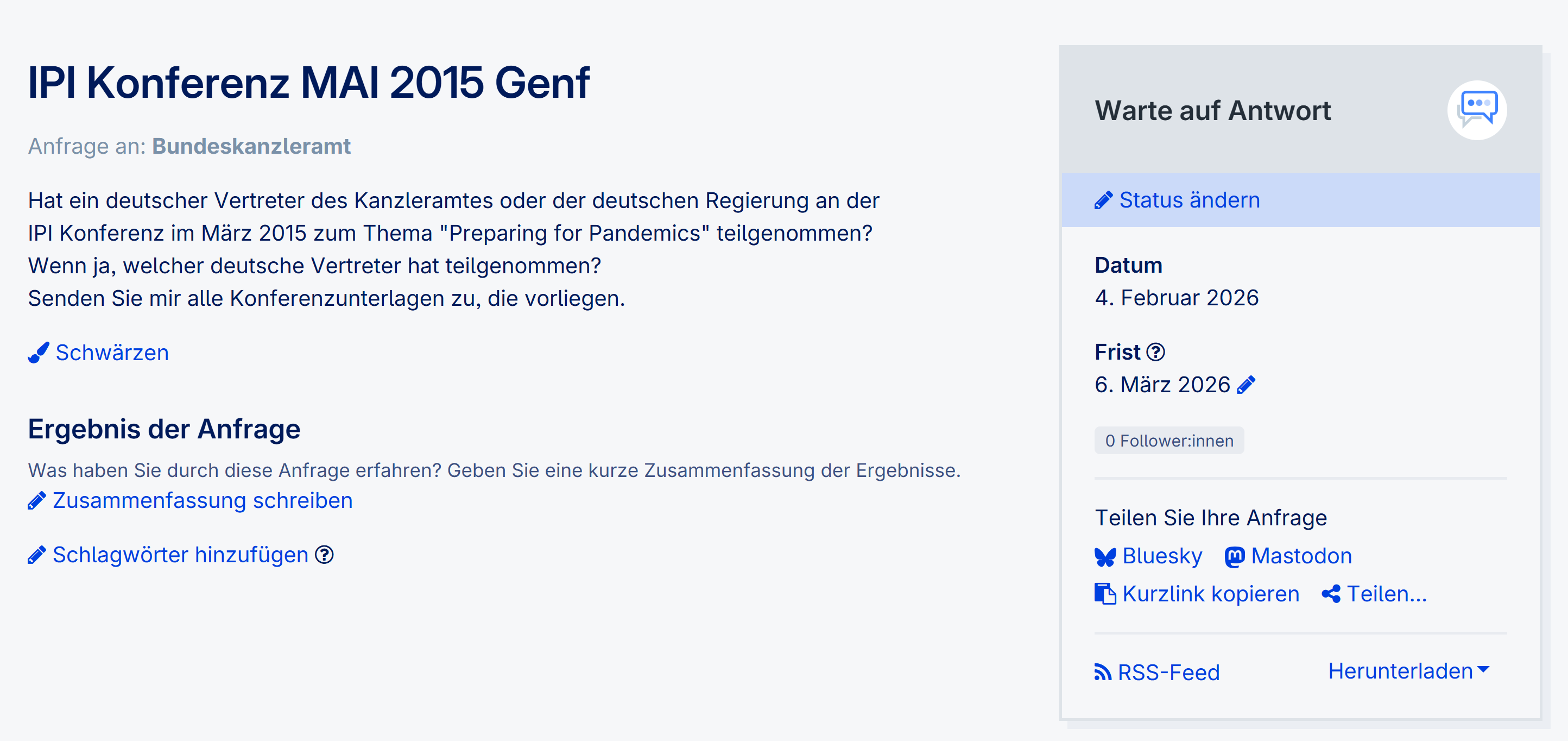
Task: Open the Mastodon share link
Action: pyautogui.click(x=1301, y=556)
